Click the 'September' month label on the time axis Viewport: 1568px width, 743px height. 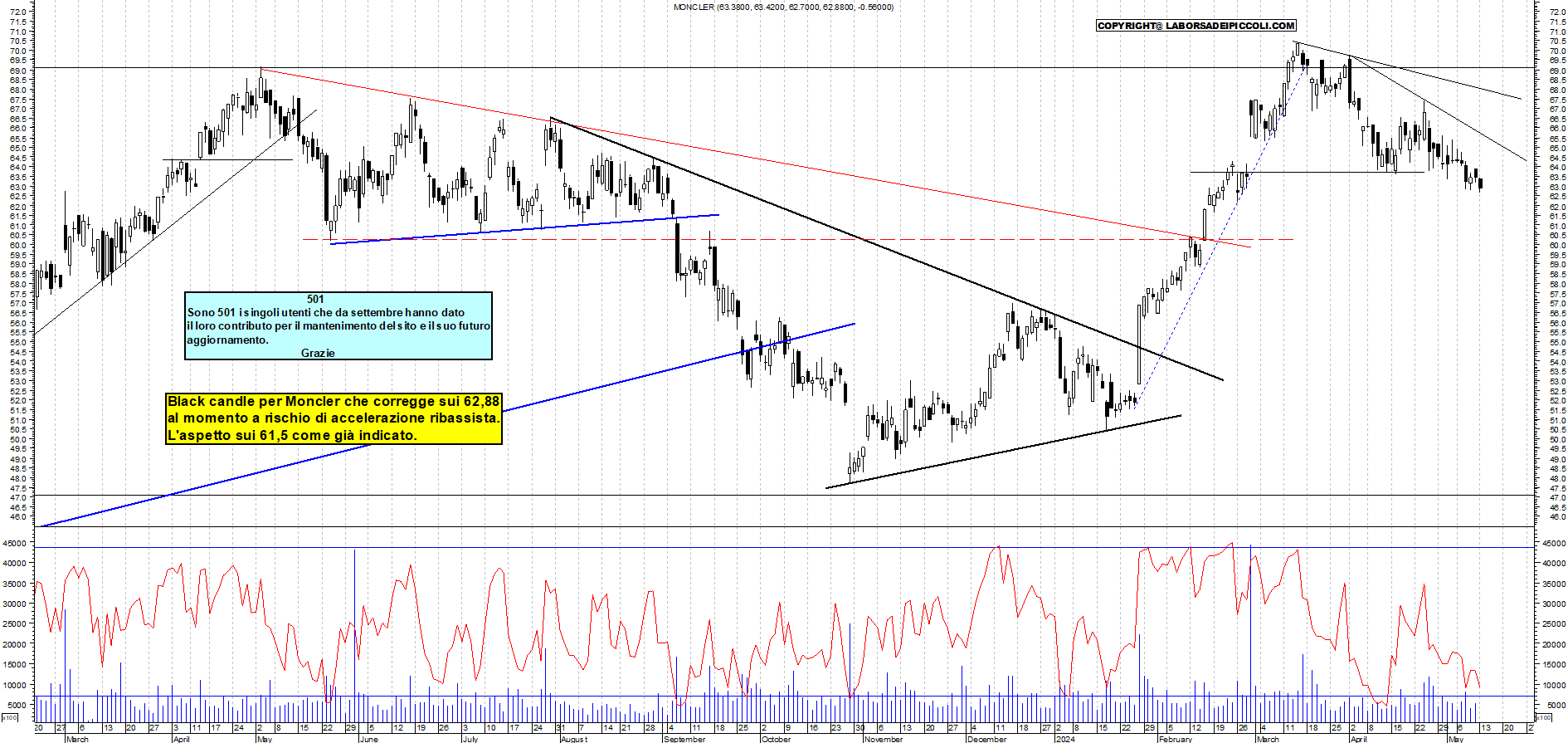coord(685,739)
